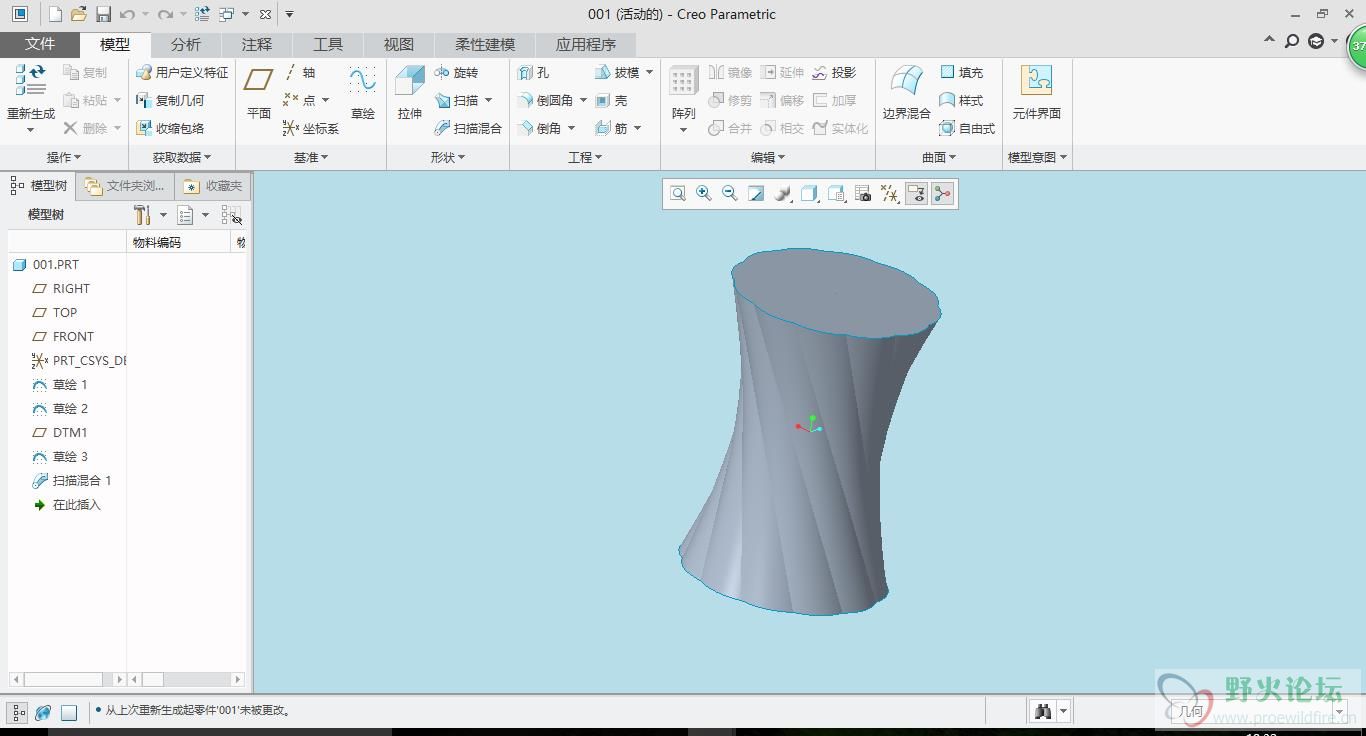The width and height of the screenshot is (1366, 736).
Task: Select 扫描混合 1 in model tree
Action: click(x=72, y=480)
